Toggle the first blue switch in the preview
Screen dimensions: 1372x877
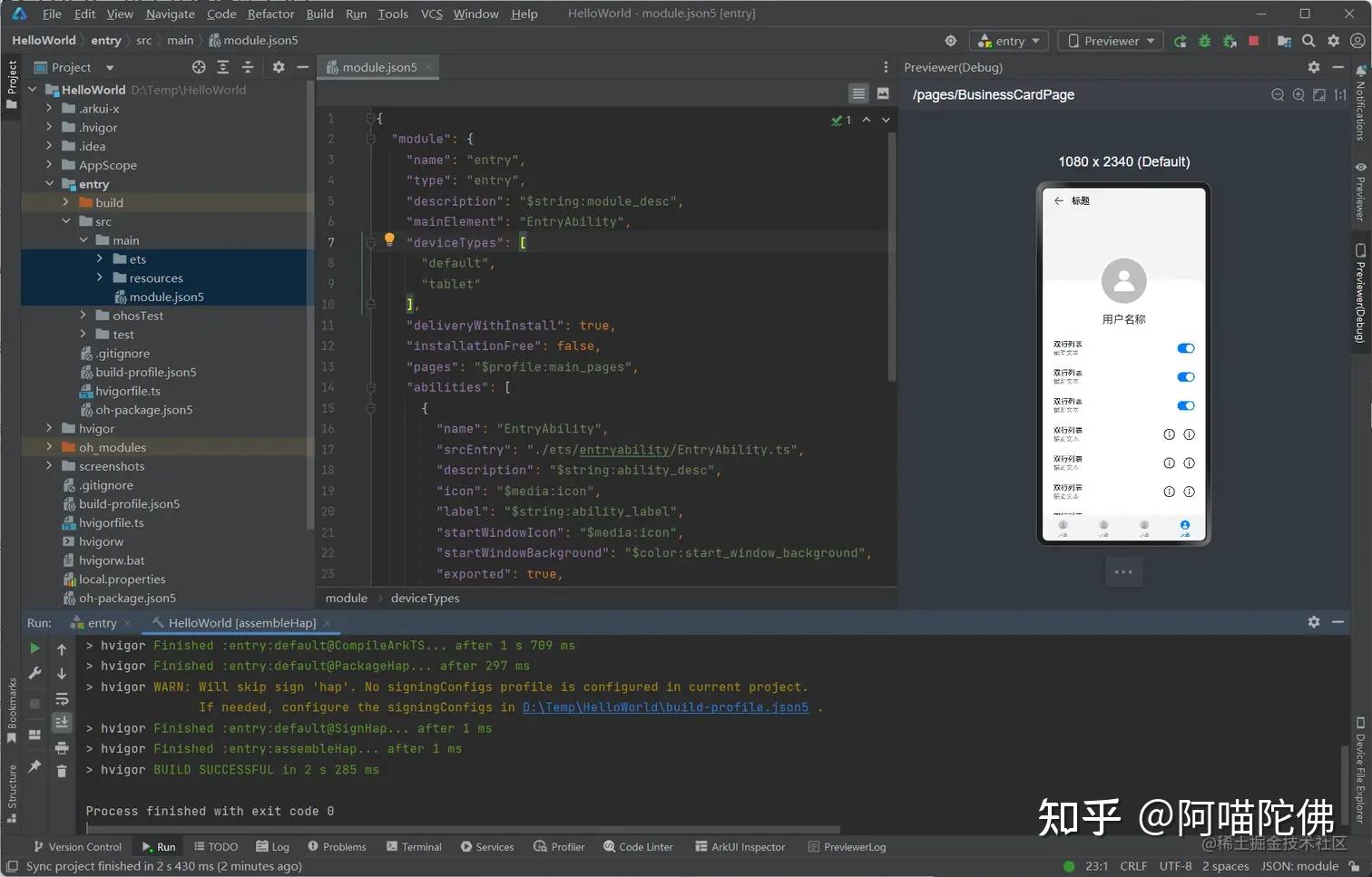pos(1186,347)
